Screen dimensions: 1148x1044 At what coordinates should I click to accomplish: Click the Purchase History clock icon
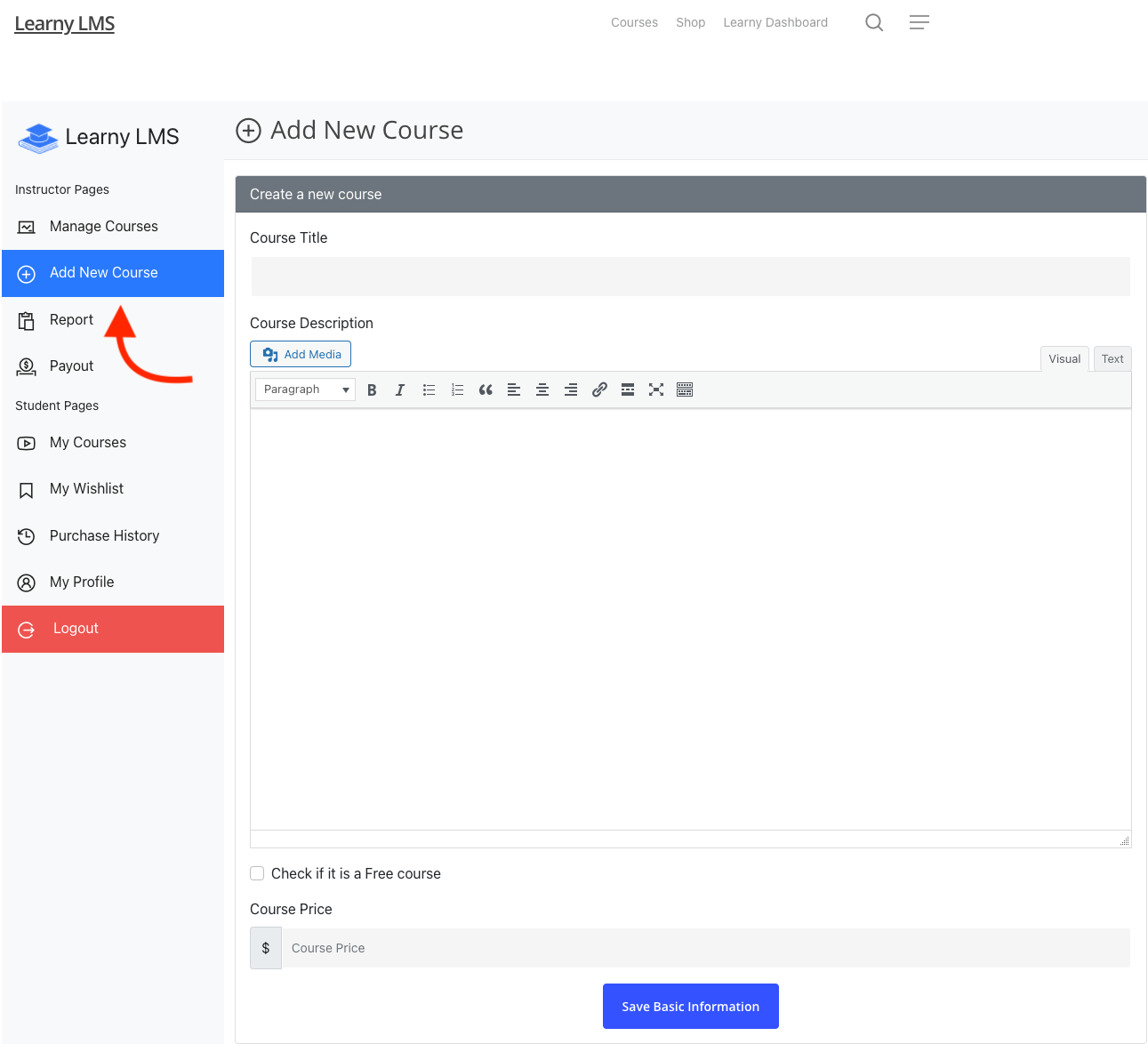coord(27,536)
